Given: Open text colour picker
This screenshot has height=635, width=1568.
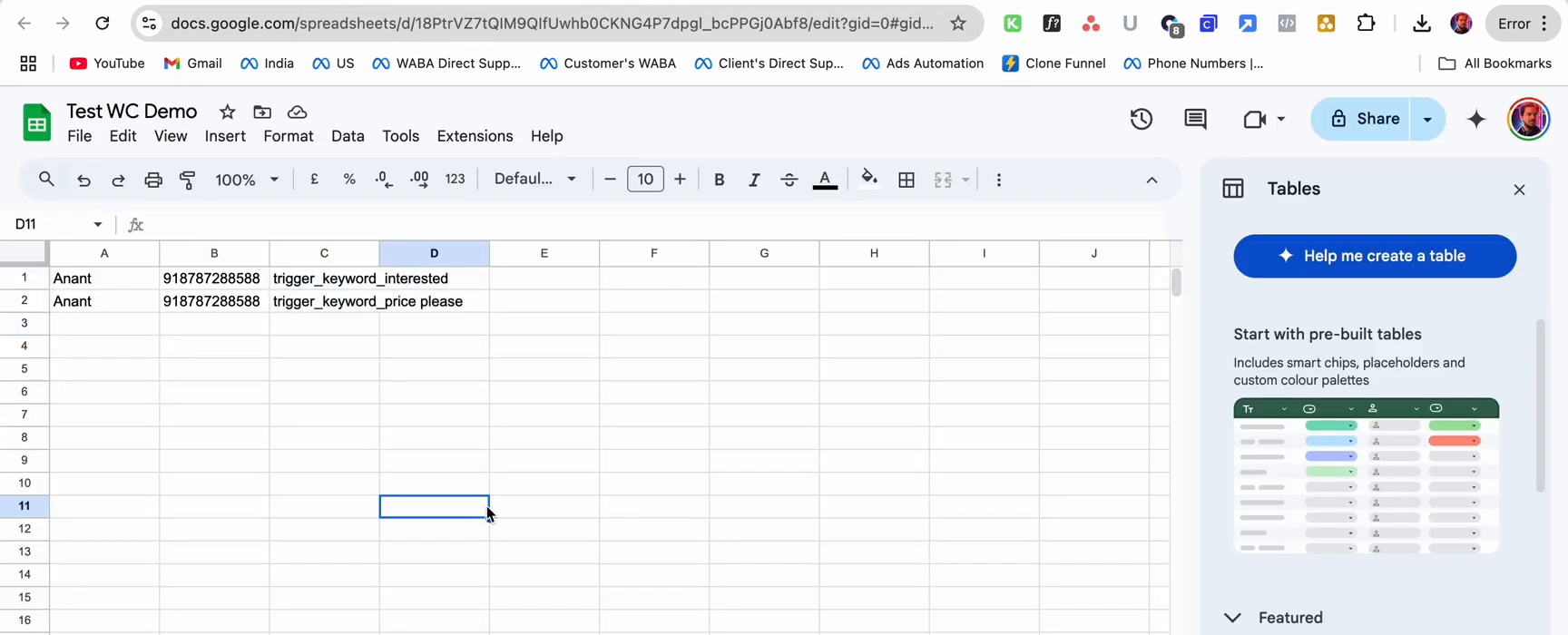Looking at the screenshot, I should click(x=825, y=180).
